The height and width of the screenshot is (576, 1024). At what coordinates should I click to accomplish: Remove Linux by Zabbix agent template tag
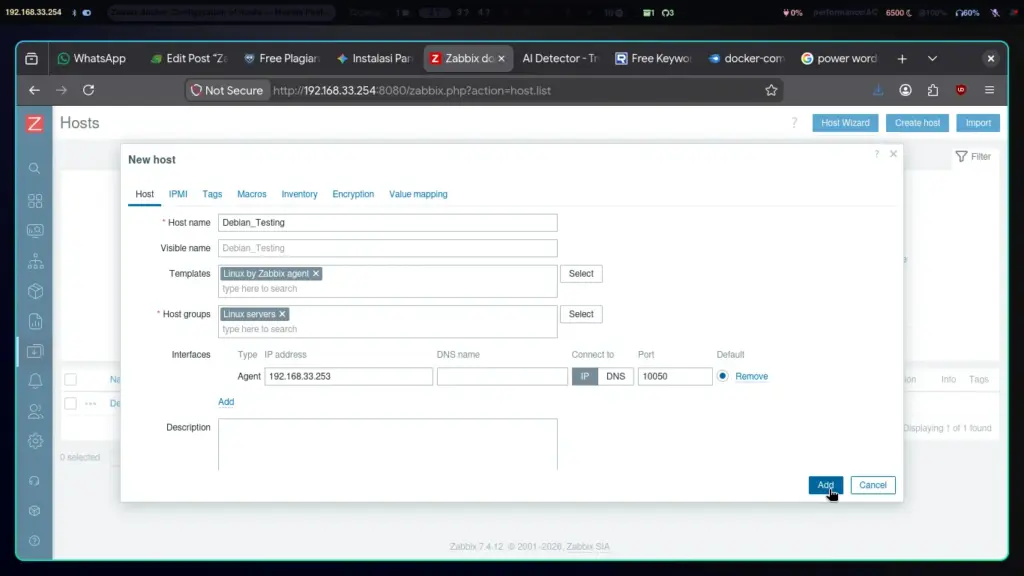click(316, 274)
